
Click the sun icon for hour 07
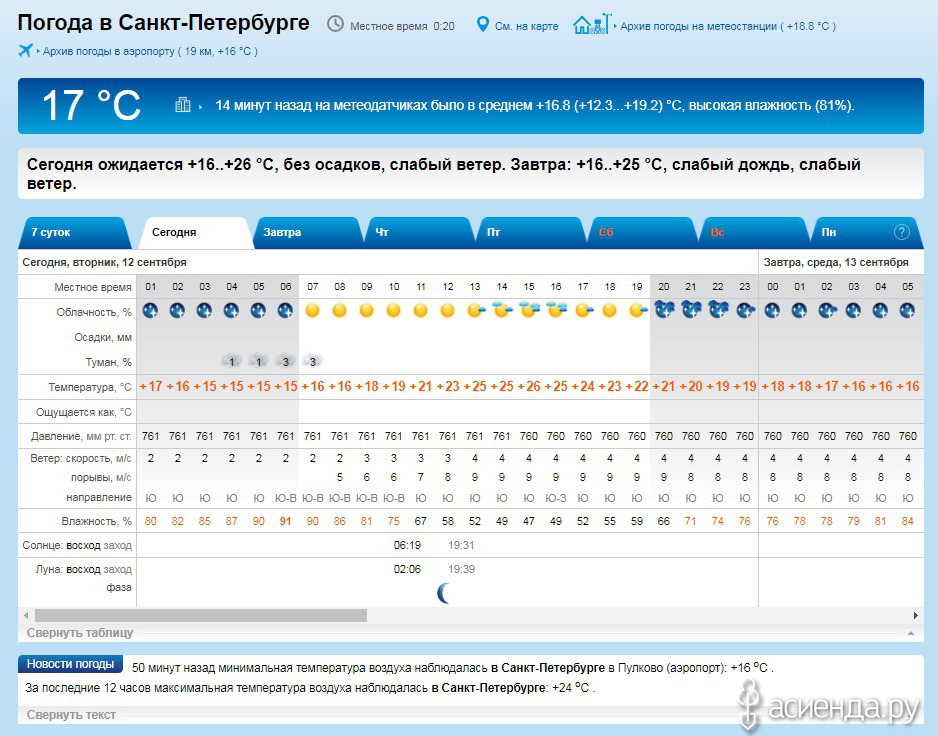click(x=312, y=311)
